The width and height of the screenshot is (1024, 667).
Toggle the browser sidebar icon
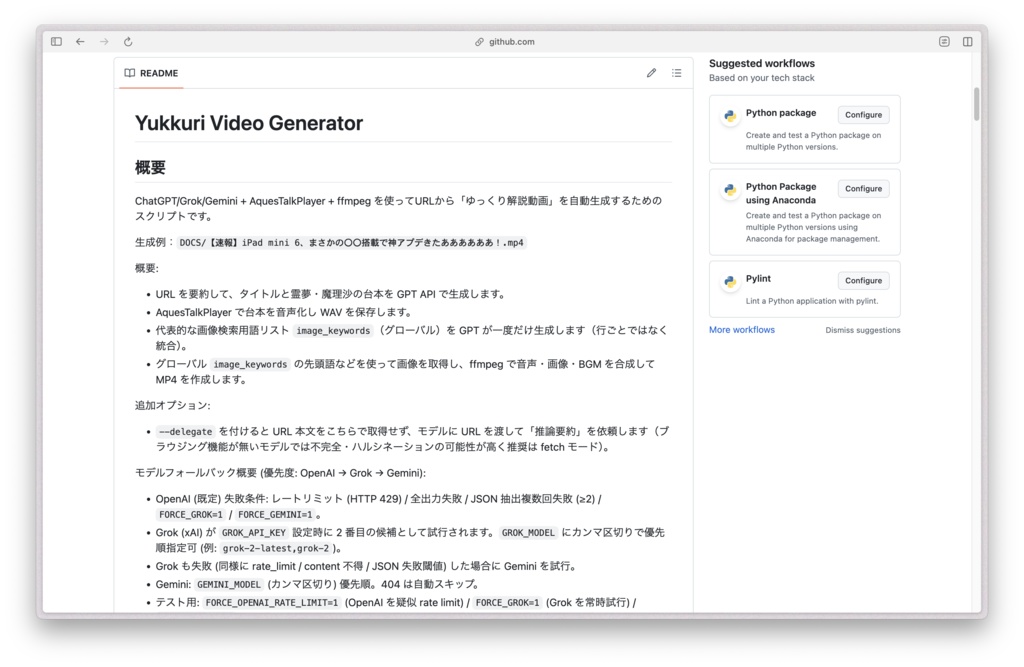click(x=56, y=41)
